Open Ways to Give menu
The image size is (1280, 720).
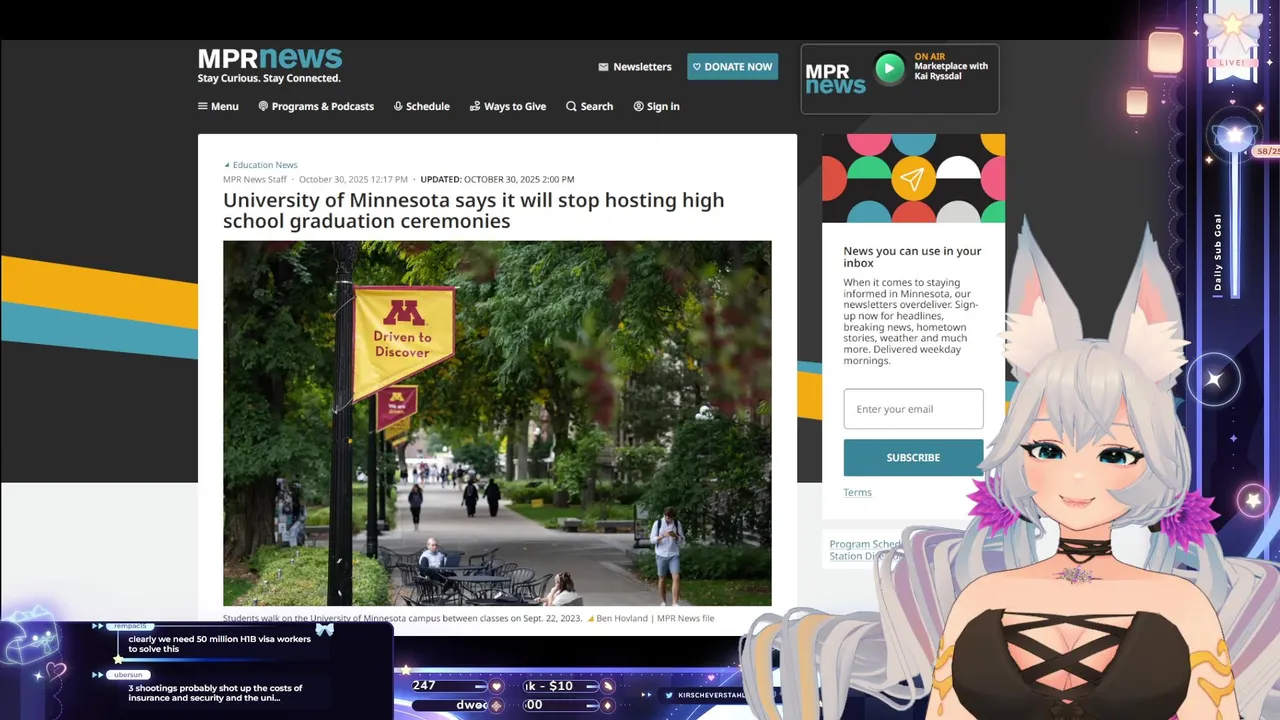(x=508, y=106)
